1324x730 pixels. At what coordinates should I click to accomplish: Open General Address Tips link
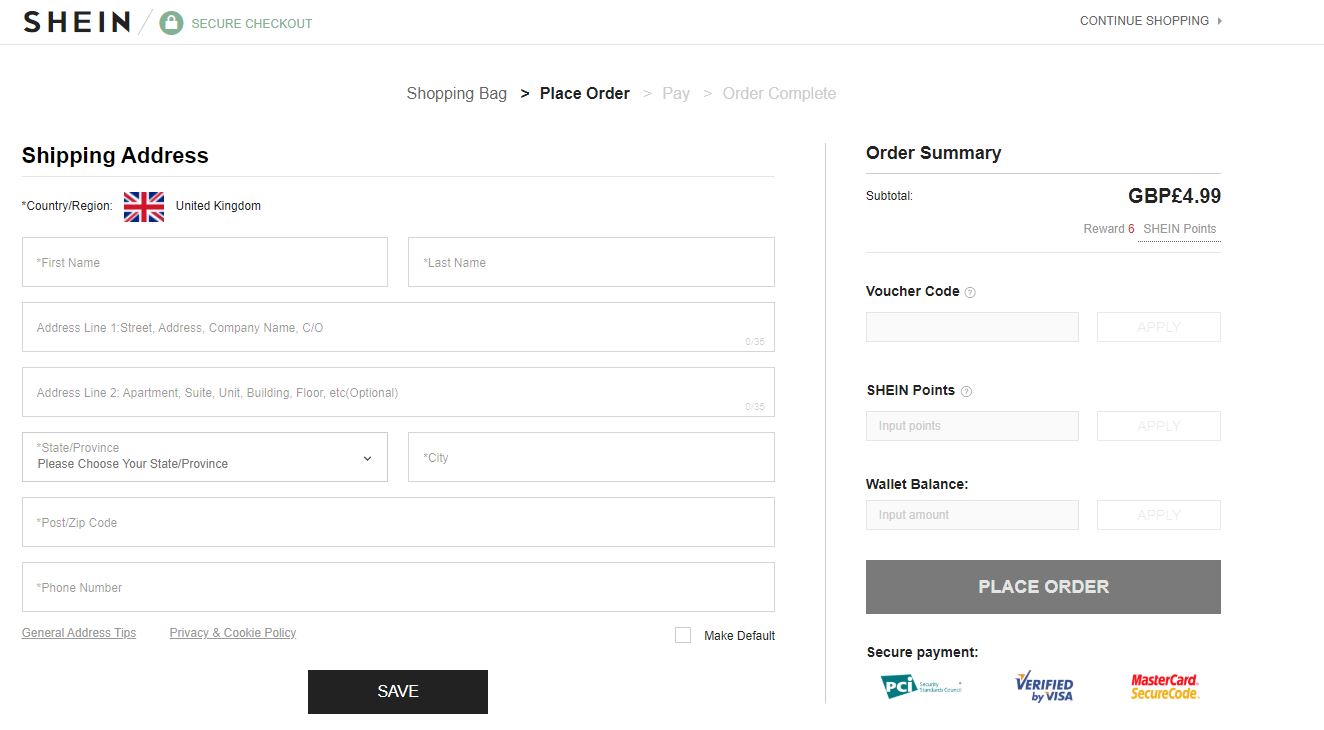pos(79,633)
